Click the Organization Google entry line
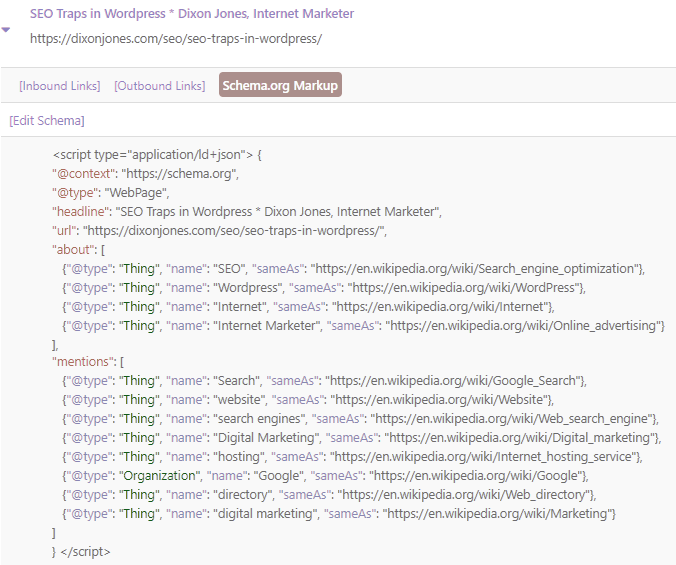Screen dimensions: 676x565 [x=325, y=475]
